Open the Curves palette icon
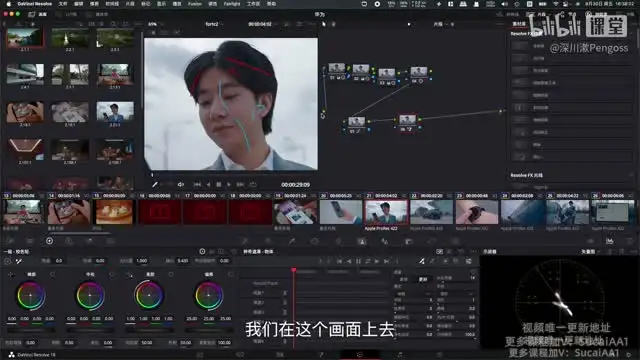This screenshot has width=640, height=360. 245,241
